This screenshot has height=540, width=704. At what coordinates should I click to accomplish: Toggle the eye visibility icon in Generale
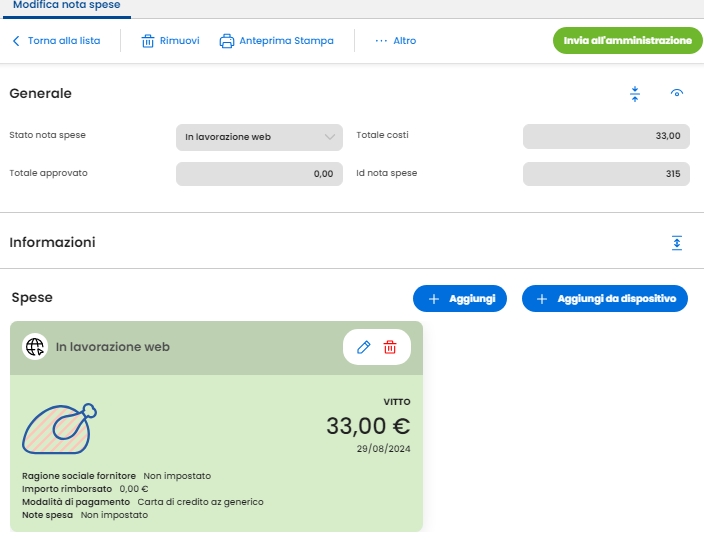tap(677, 93)
